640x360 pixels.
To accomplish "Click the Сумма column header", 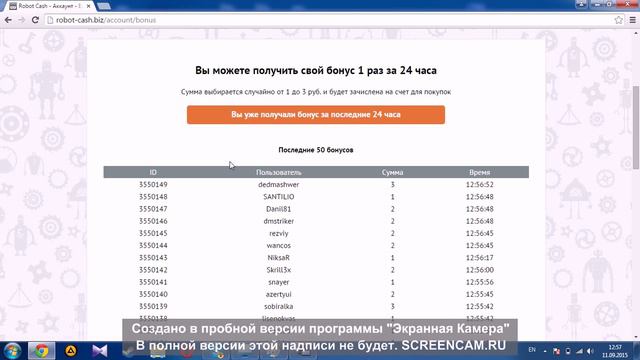I will 392,172.
